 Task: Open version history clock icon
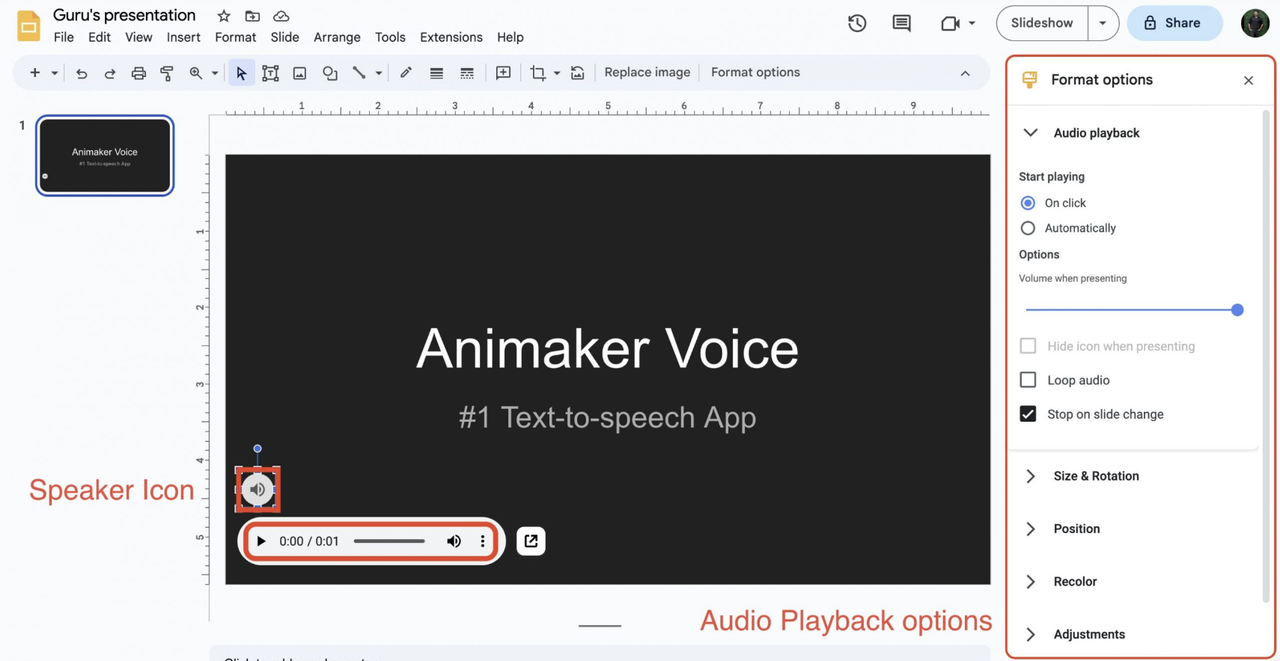pyautogui.click(x=857, y=23)
